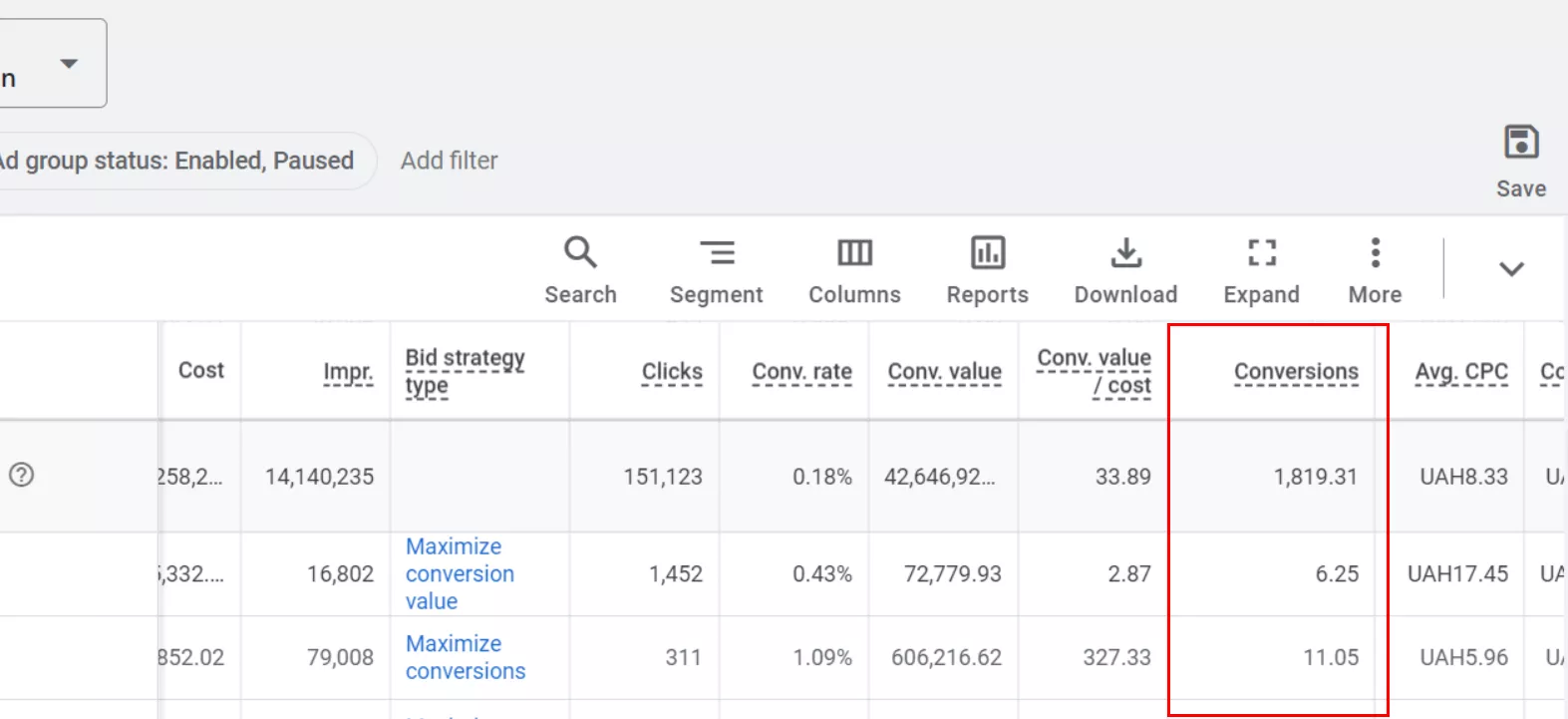This screenshot has width=1568, height=719.
Task: Sort by the Conv. rate column header
Action: coord(801,372)
